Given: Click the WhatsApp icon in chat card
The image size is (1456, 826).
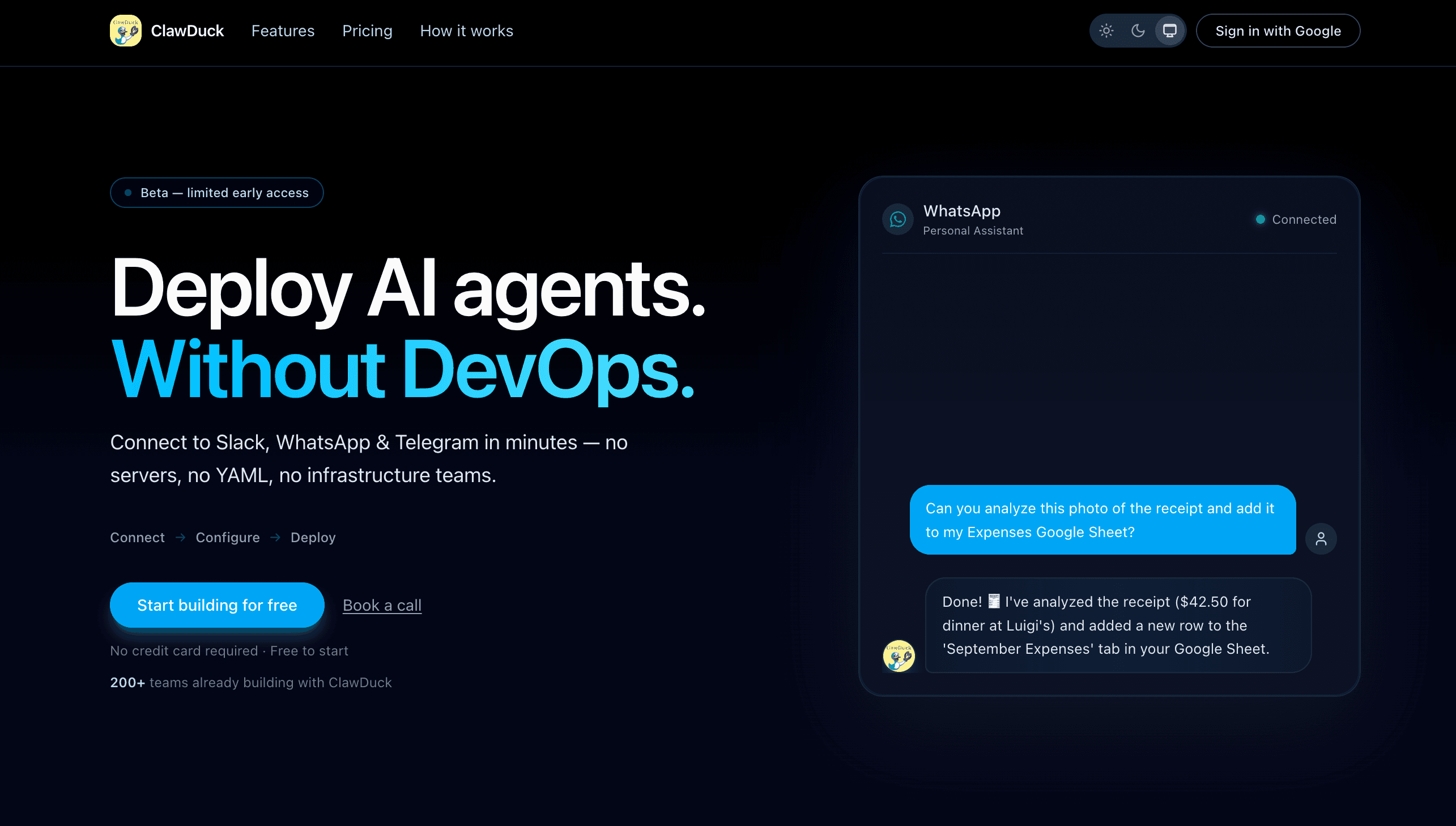Looking at the screenshot, I should (x=898, y=219).
